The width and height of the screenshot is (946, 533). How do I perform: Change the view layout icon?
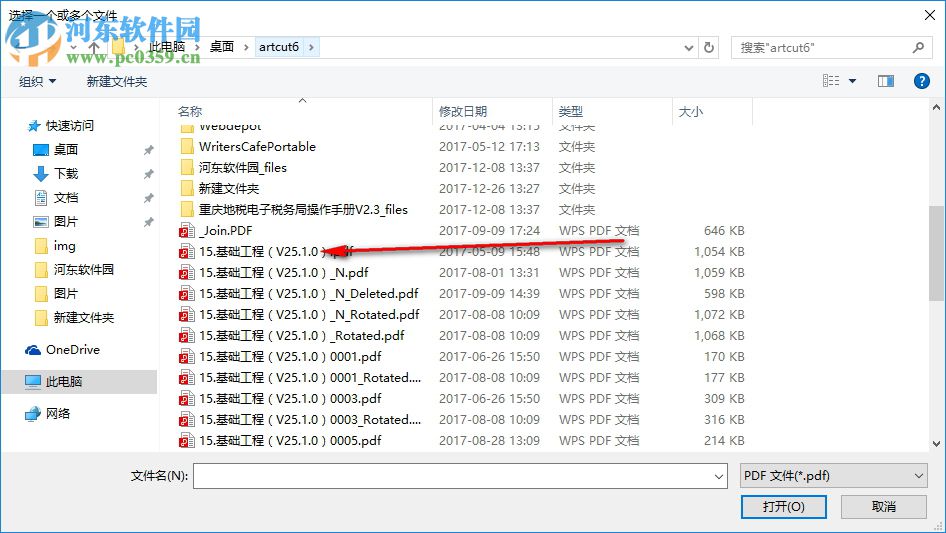831,81
